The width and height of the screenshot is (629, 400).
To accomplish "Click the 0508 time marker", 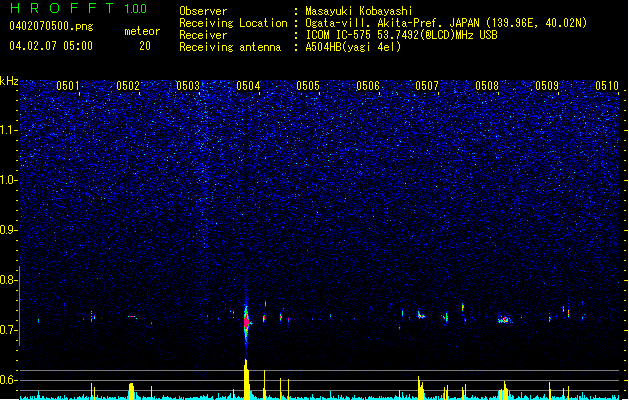I will 487,86.
